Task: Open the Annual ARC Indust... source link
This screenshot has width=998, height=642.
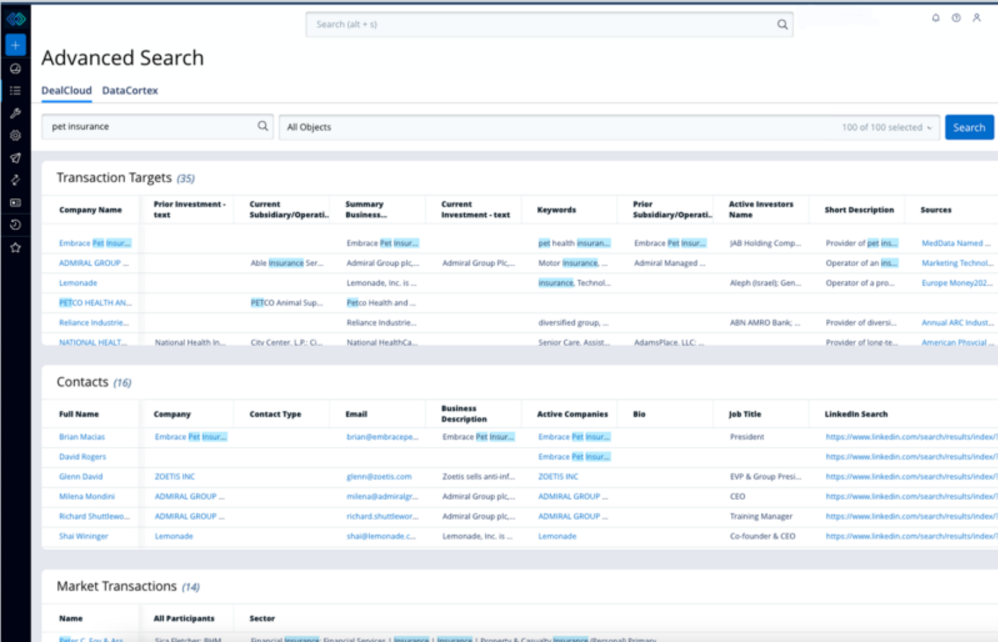Action: point(957,323)
